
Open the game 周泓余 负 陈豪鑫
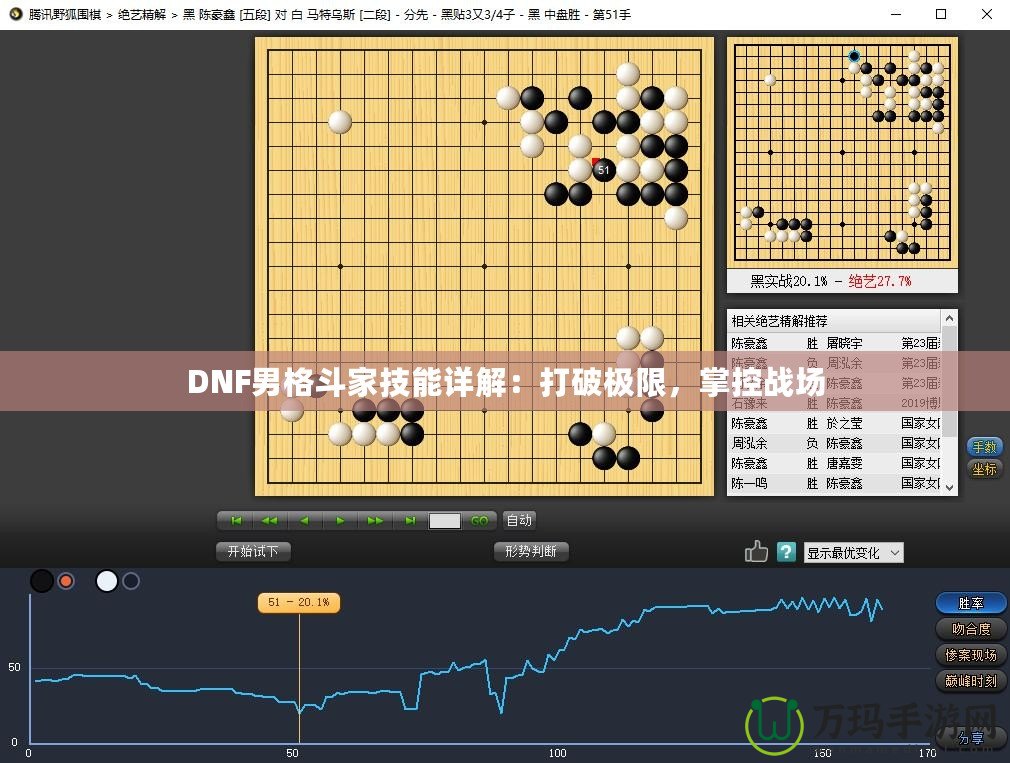click(x=835, y=443)
